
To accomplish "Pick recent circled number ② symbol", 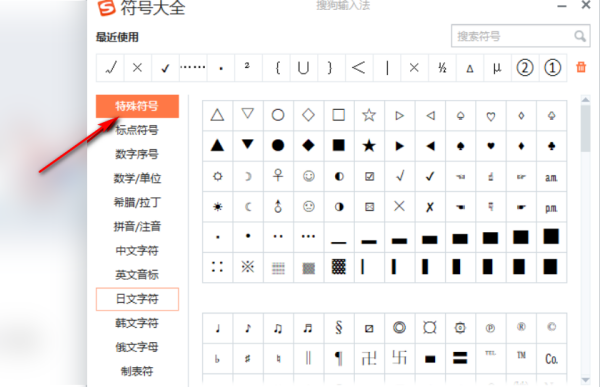I will [525, 68].
